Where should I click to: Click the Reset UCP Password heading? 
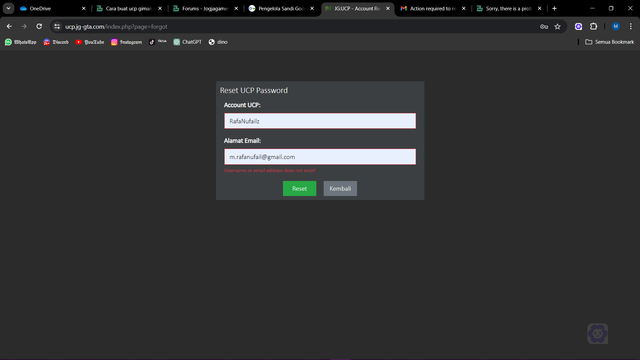254,91
